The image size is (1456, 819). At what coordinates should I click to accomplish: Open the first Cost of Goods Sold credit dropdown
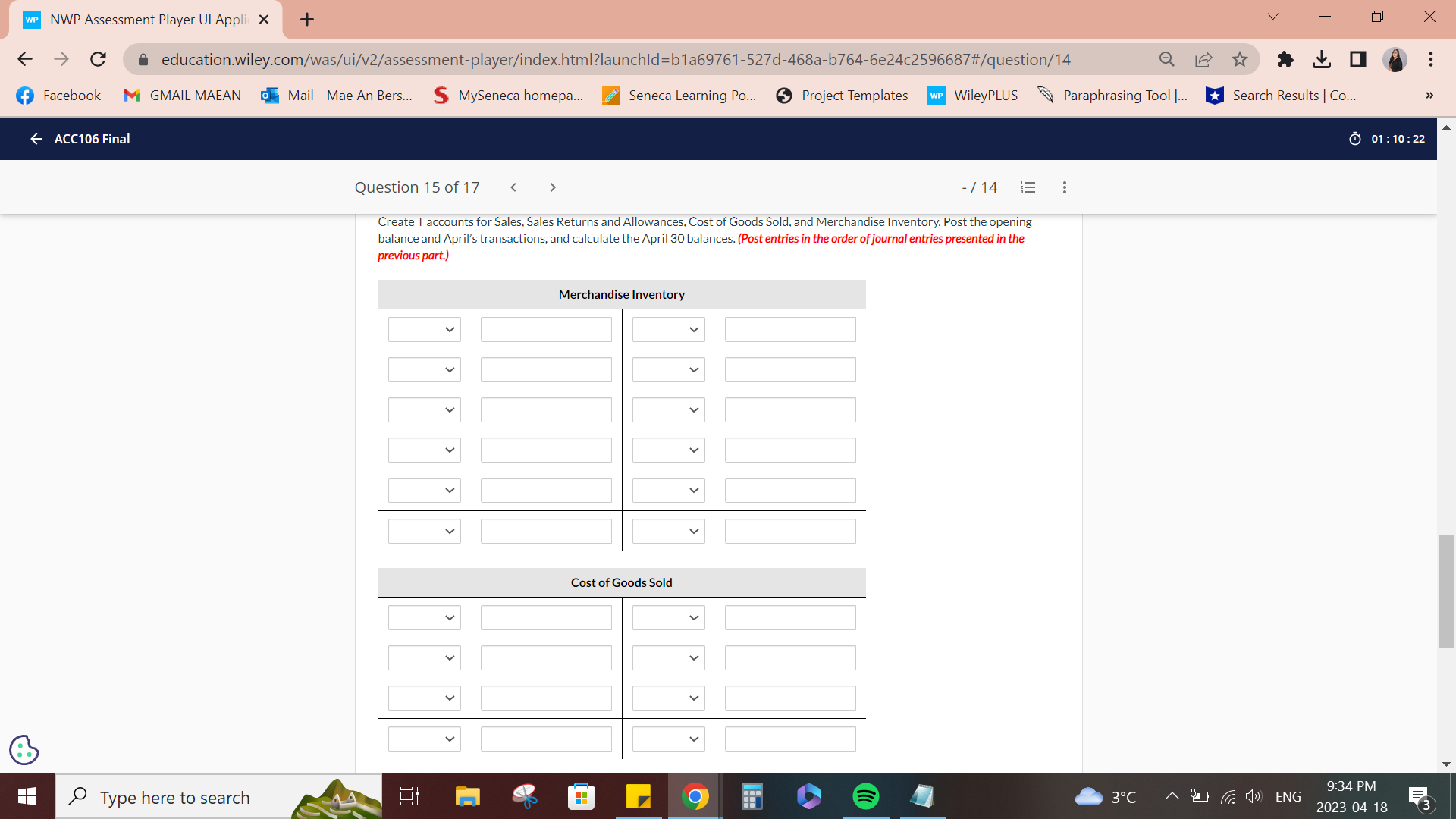667,617
